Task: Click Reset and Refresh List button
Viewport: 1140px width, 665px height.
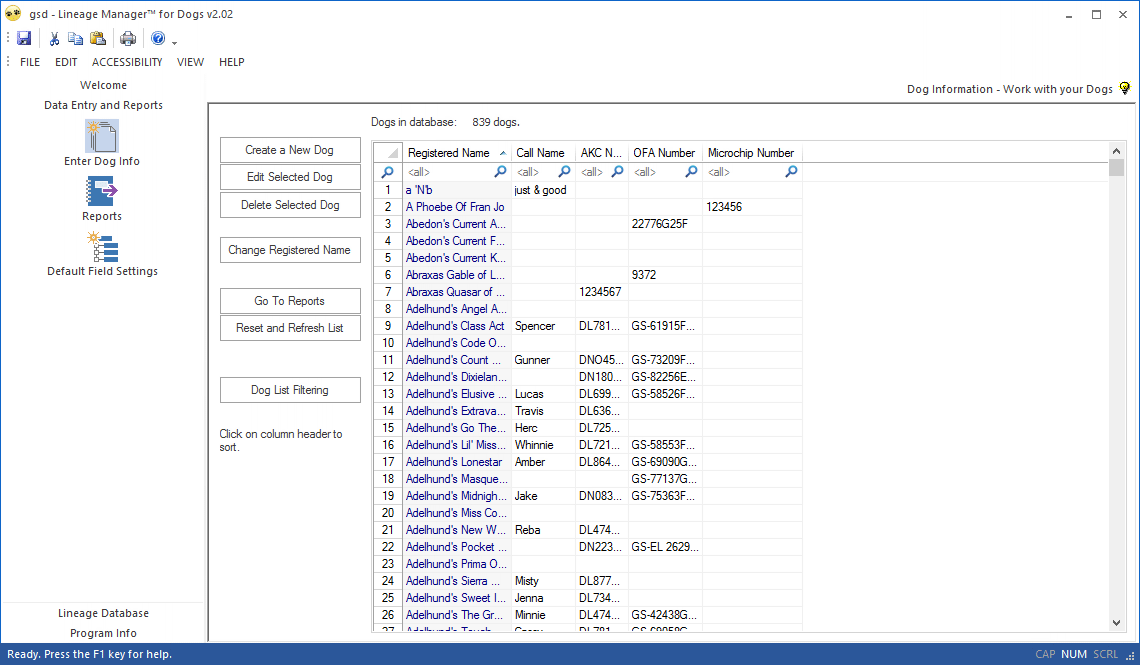Action: click(x=290, y=328)
